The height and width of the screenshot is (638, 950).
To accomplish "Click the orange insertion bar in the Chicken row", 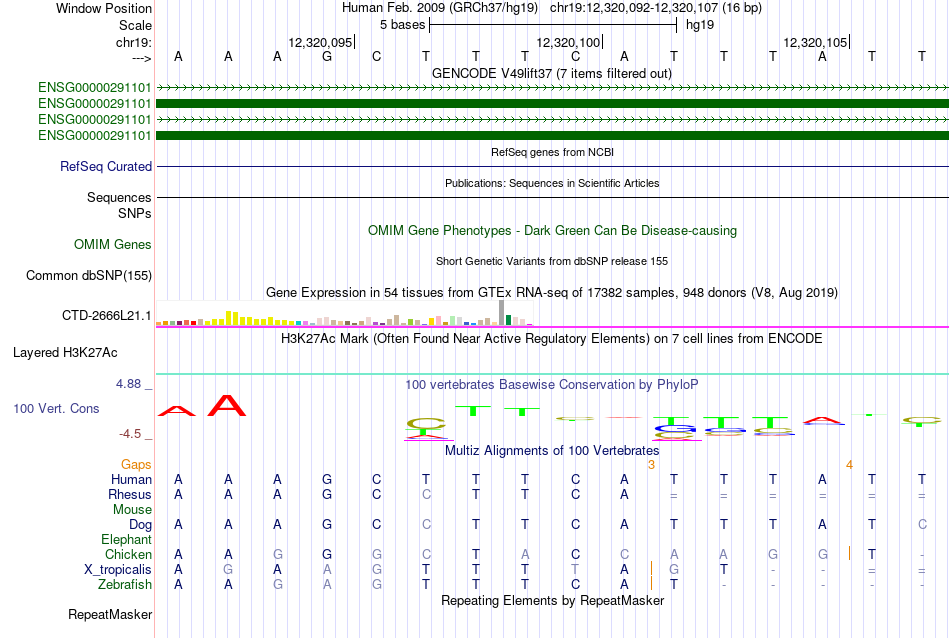I will 849,553.
